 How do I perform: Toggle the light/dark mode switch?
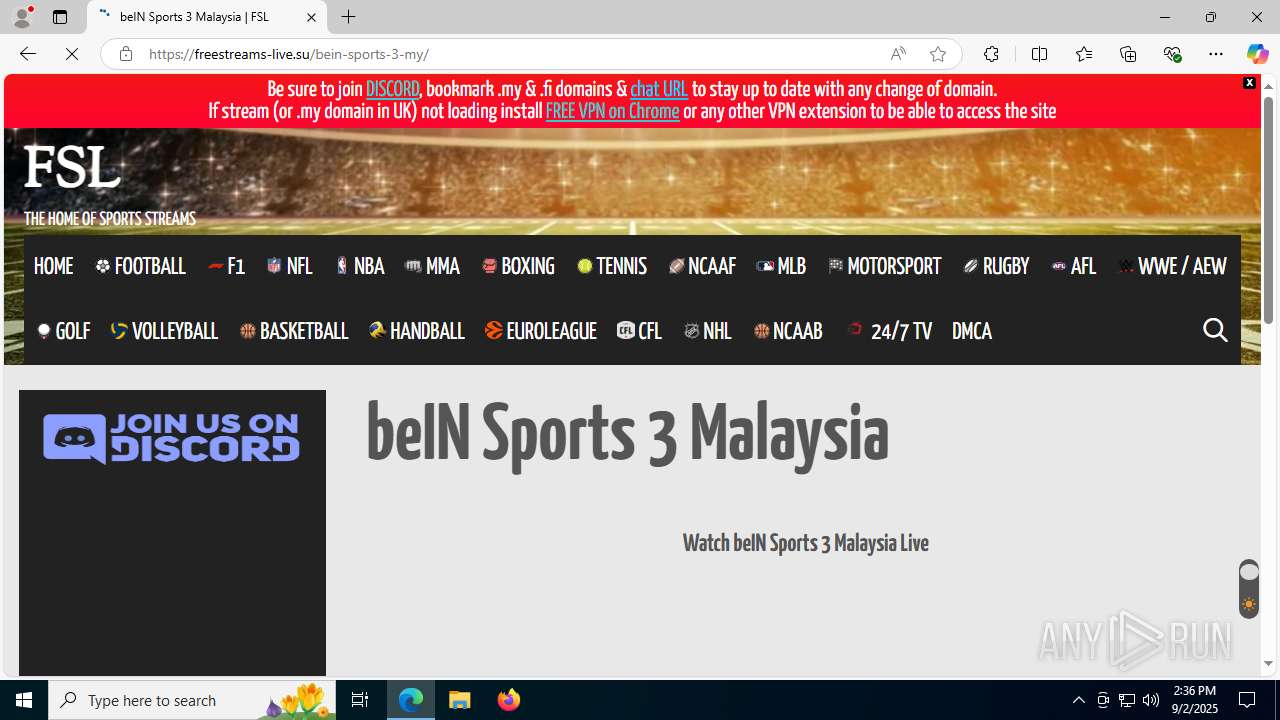click(1249, 588)
